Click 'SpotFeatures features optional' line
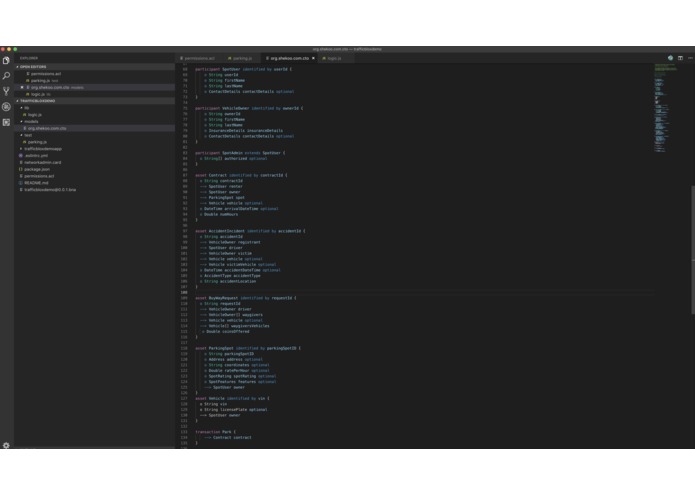This screenshot has height=494, width=695. coord(240,382)
